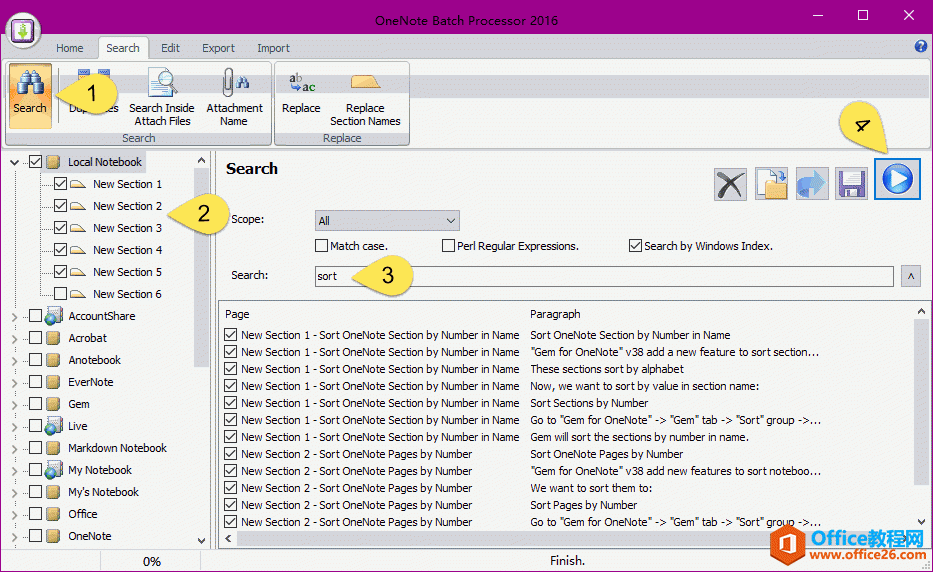933x572 pixels.
Task: Collapse the Local Notebook tree node
Action: (x=15, y=162)
